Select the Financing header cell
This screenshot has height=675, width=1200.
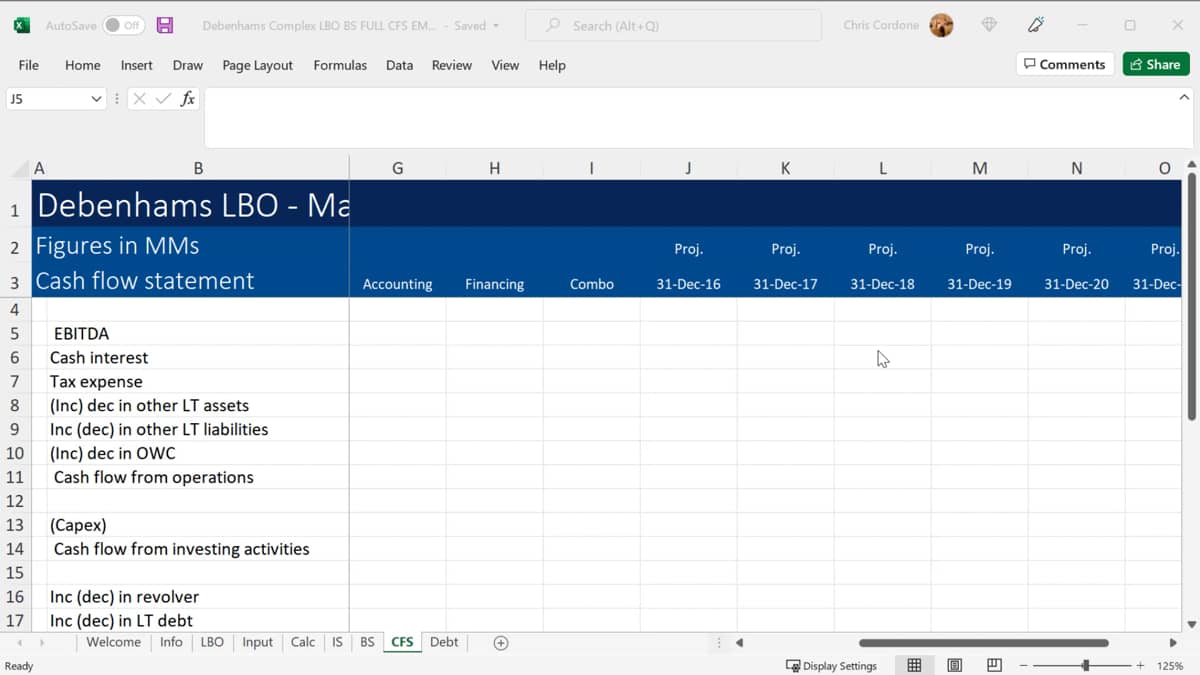click(494, 283)
